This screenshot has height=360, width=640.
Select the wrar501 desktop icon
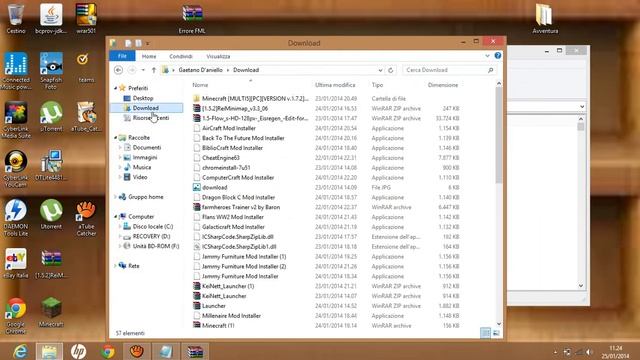coord(86,18)
